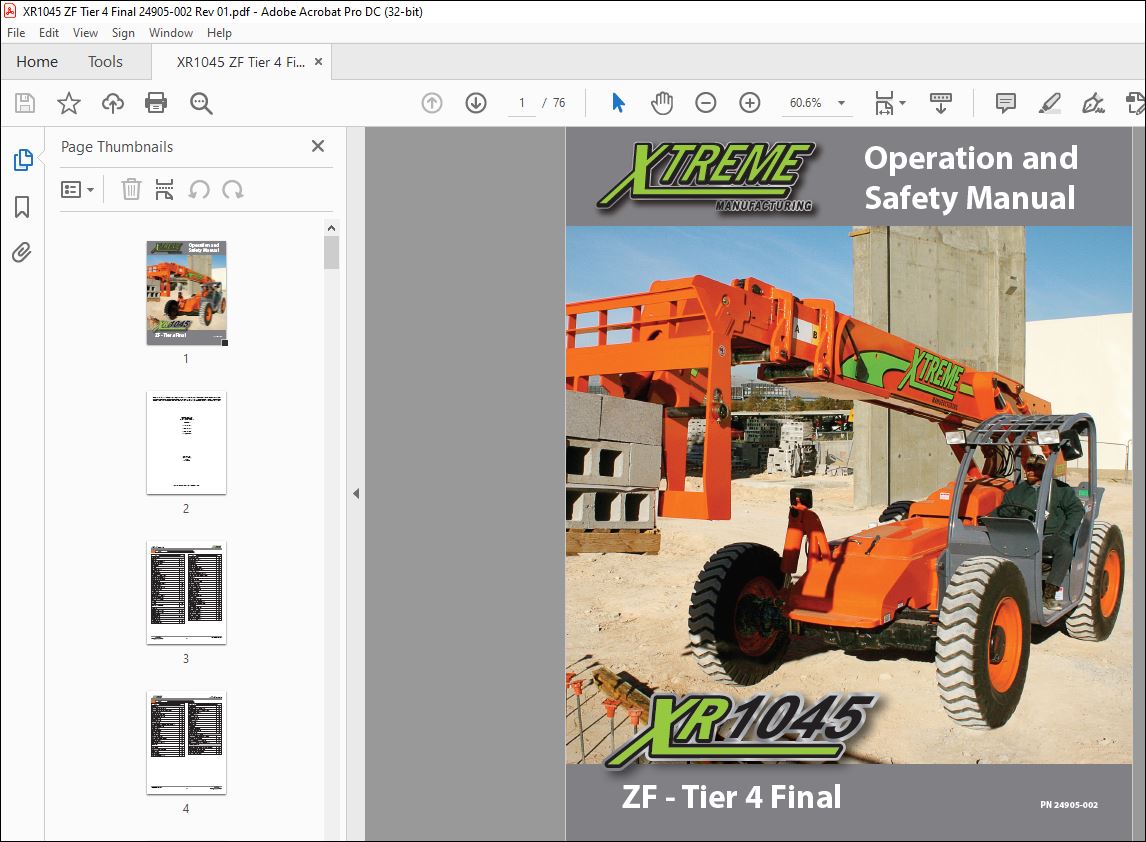1146x842 pixels.
Task: Click the upload to cloud icon
Action: (113, 103)
